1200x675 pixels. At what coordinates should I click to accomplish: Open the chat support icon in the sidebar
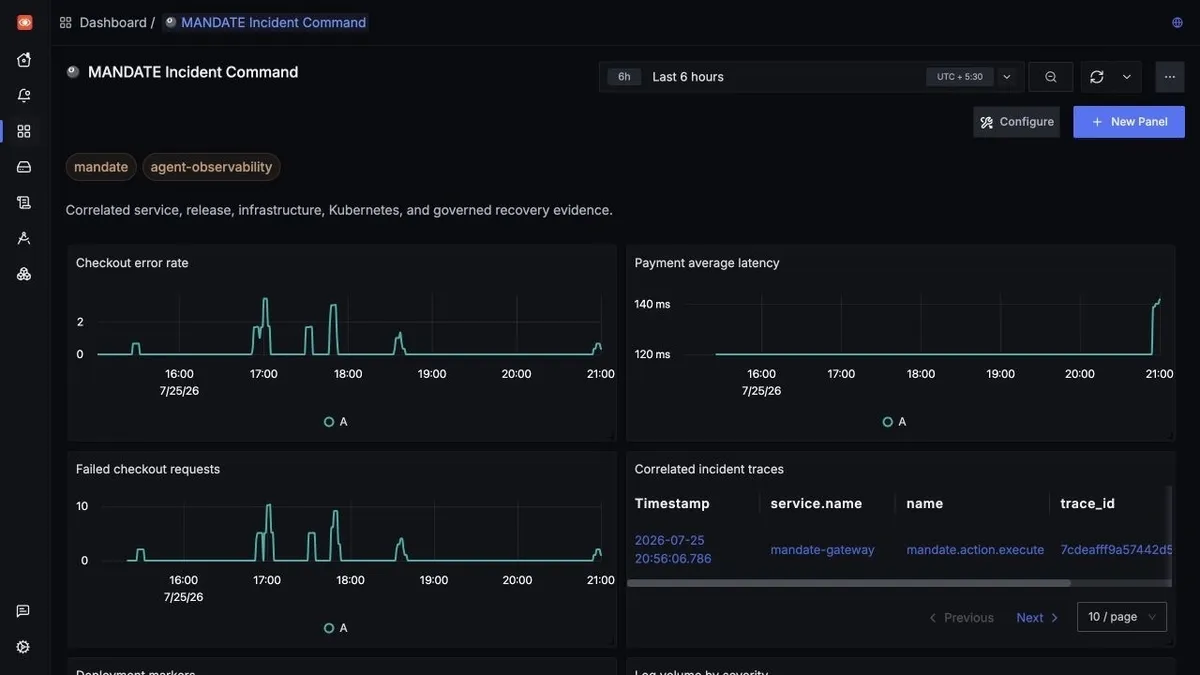23,611
